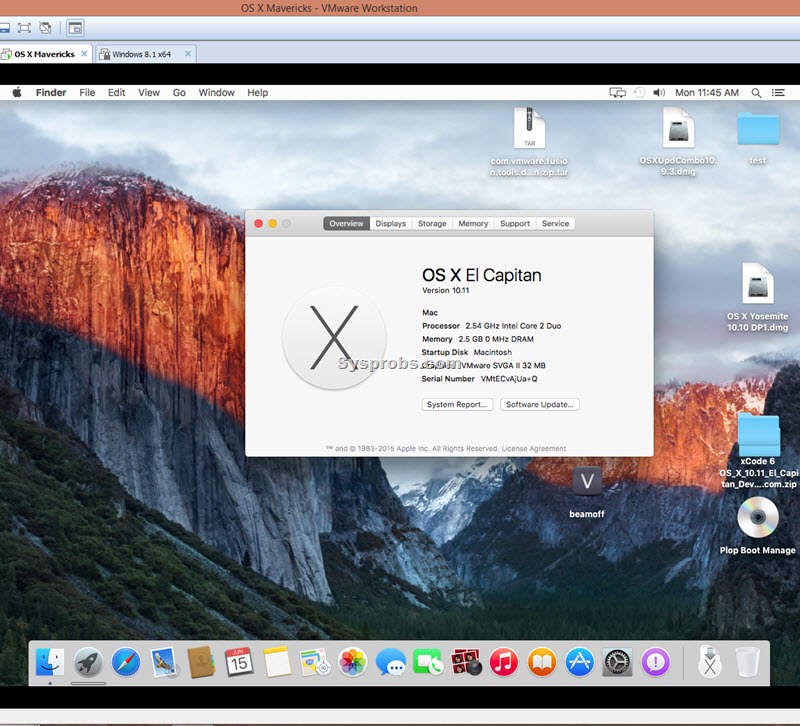The width and height of the screenshot is (800, 726).
Task: Open the Go menu
Action: tap(179, 92)
